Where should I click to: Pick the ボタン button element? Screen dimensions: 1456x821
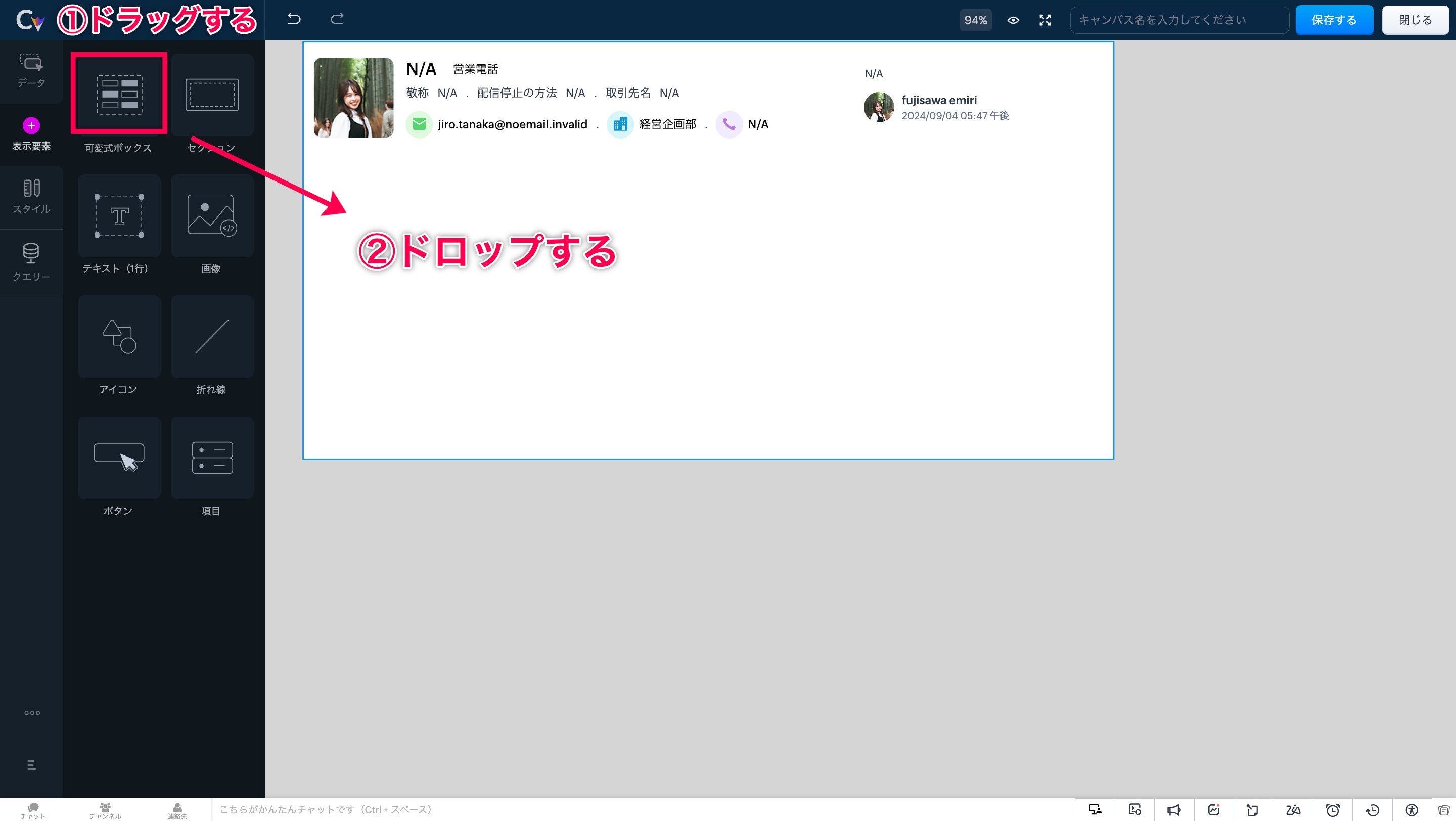(119, 458)
